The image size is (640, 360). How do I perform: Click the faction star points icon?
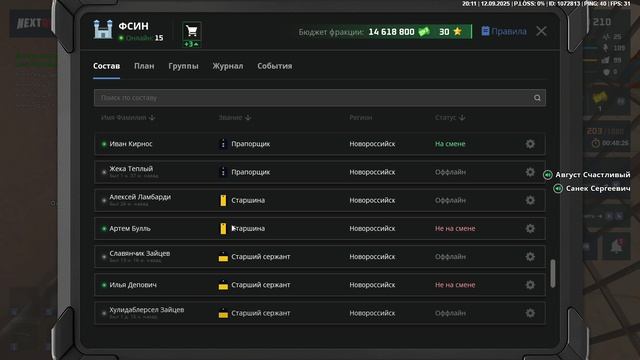pyautogui.click(x=458, y=31)
